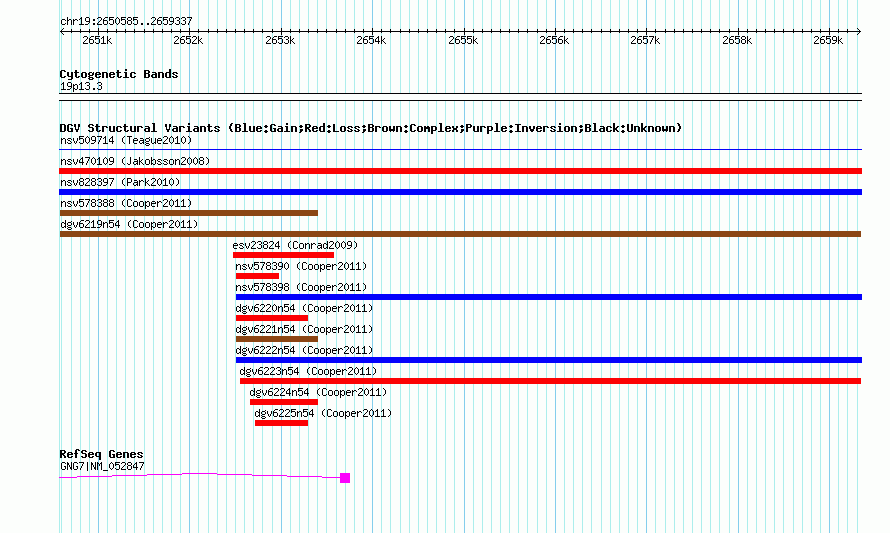The image size is (890, 533).
Task: Click the 2655k ruler tick label
Action: [x=463, y=40]
